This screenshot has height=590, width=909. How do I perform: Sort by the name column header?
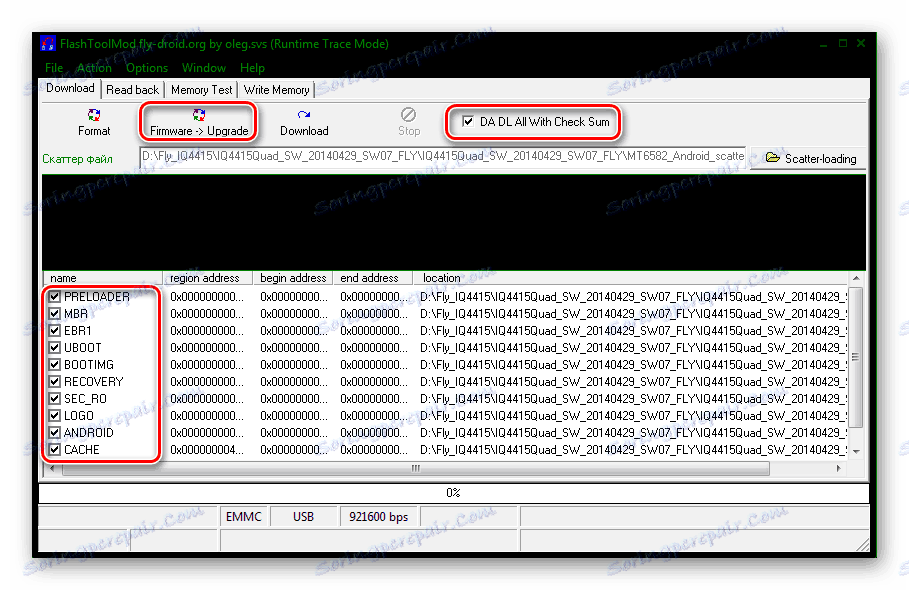pyautogui.click(x=102, y=278)
